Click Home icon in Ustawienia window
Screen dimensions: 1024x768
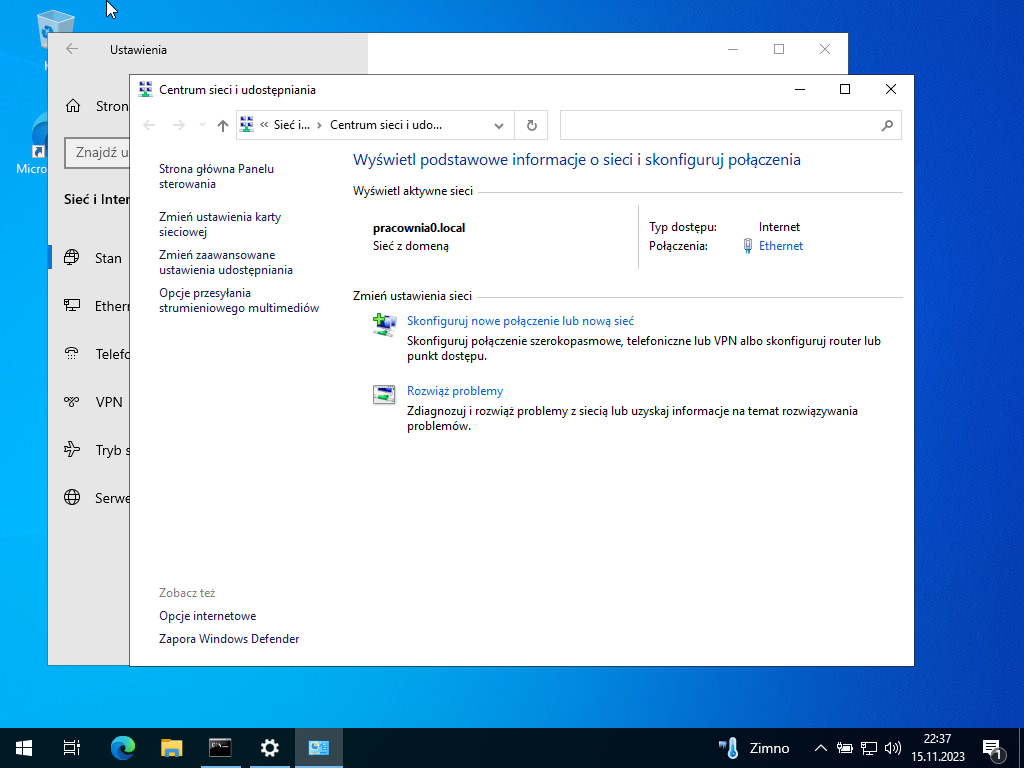(73, 106)
